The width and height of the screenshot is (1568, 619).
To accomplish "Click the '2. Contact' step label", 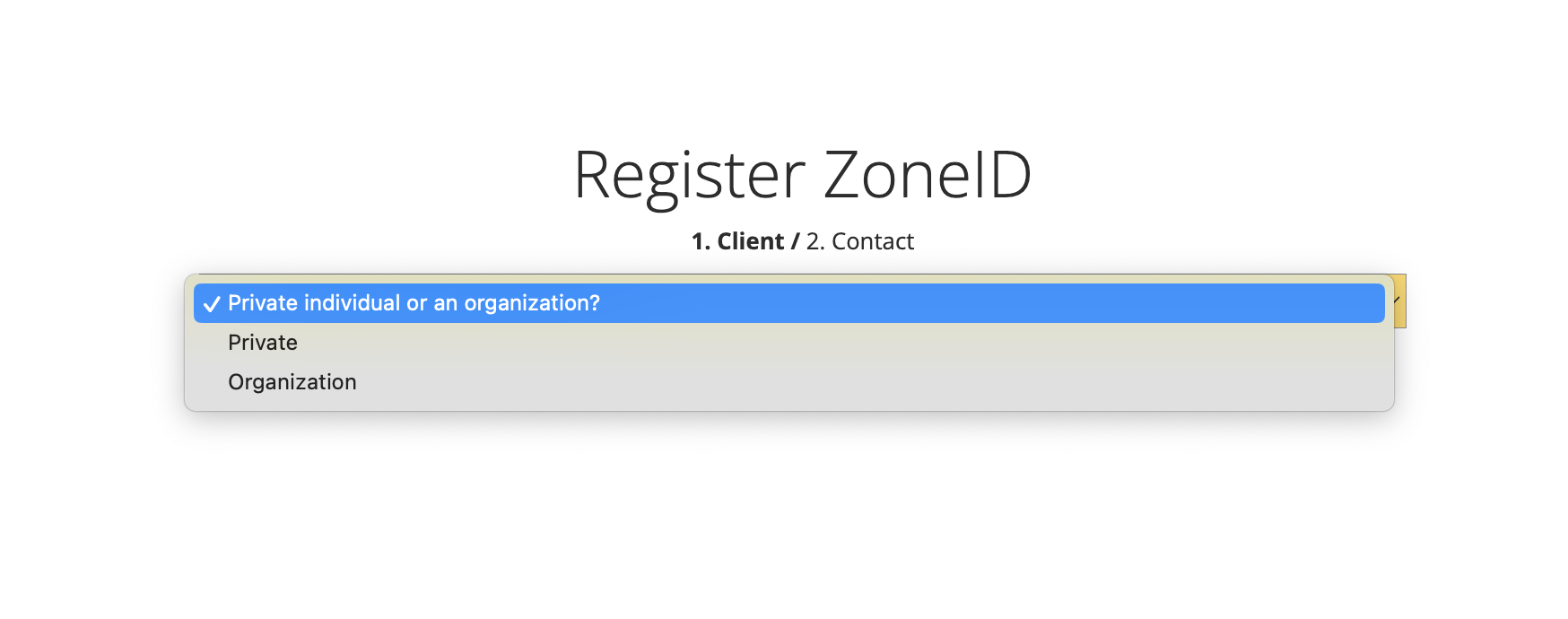I will [859, 241].
